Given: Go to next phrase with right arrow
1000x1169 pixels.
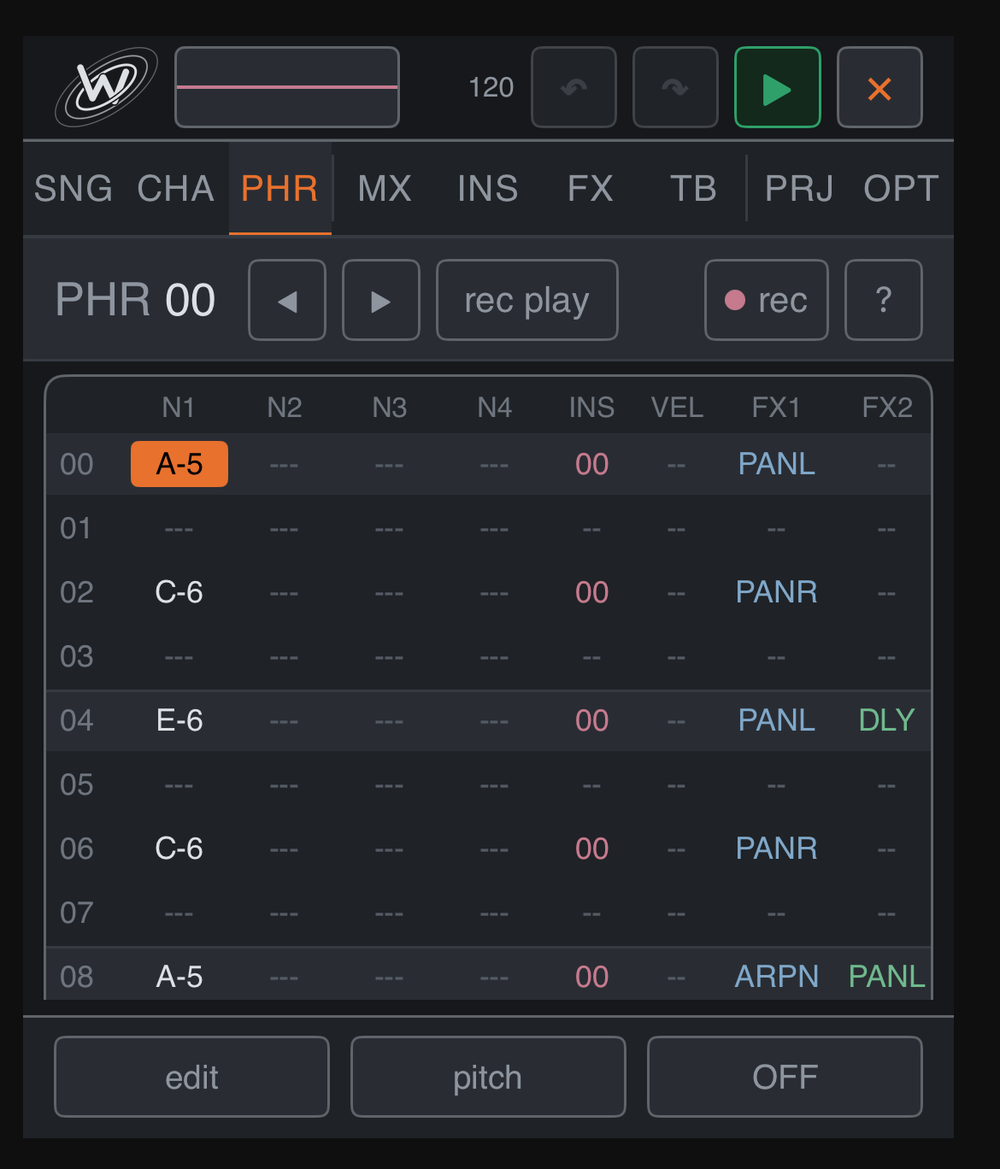Looking at the screenshot, I should coord(381,300).
